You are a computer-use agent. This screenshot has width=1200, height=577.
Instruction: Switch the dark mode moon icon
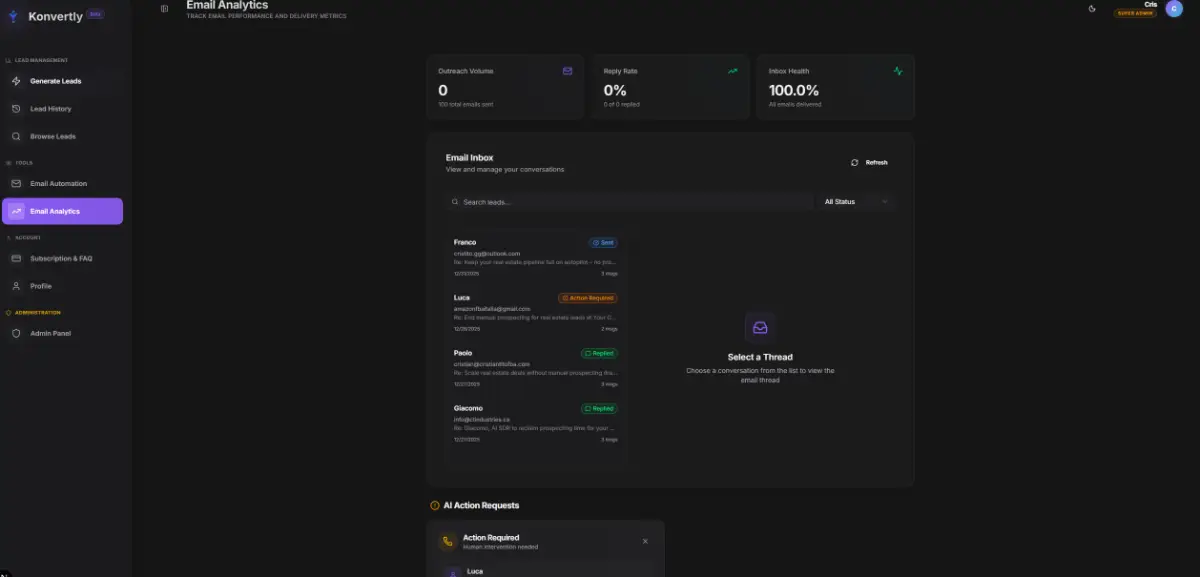pos(1092,8)
